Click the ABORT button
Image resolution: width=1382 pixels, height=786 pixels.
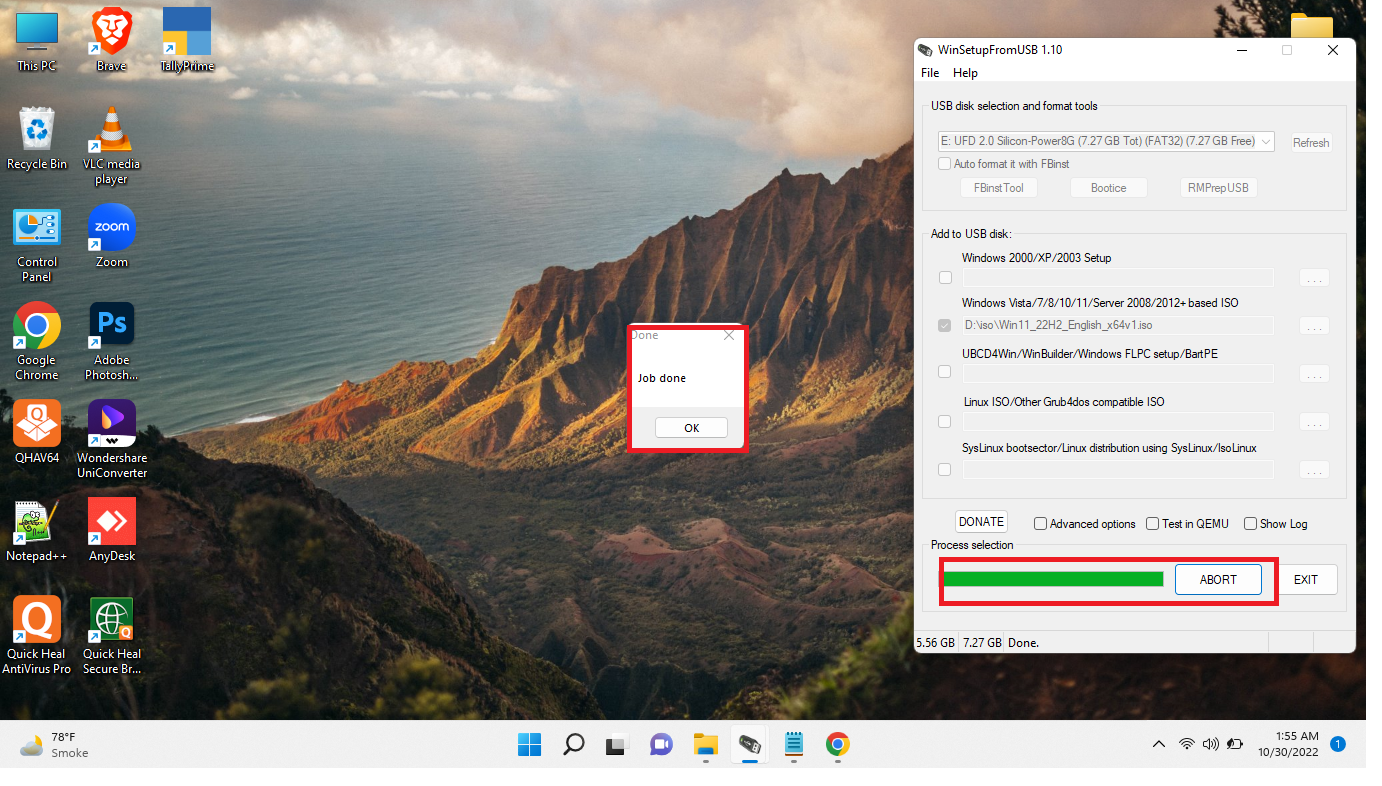pos(1218,580)
